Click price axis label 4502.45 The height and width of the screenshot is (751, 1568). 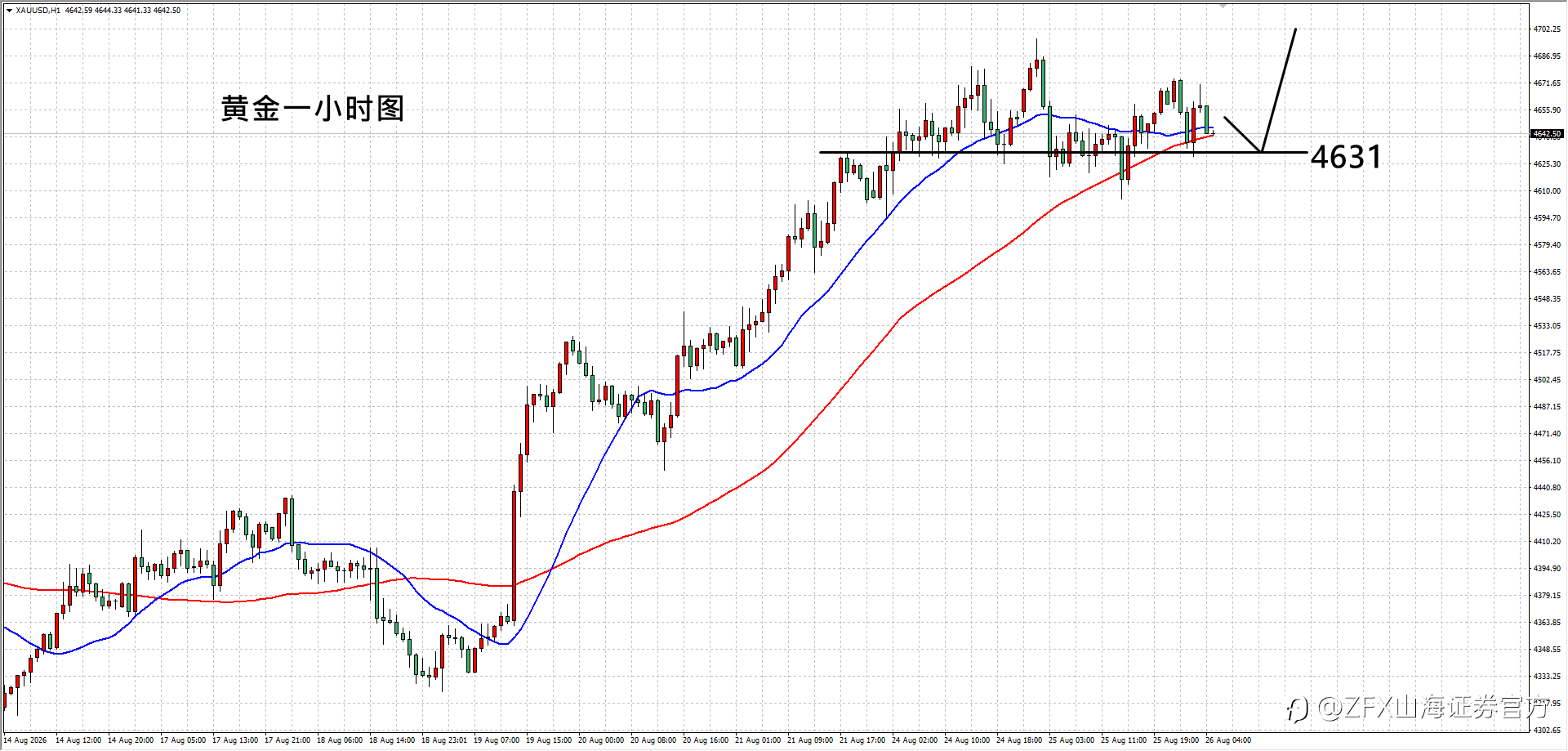pos(1547,380)
